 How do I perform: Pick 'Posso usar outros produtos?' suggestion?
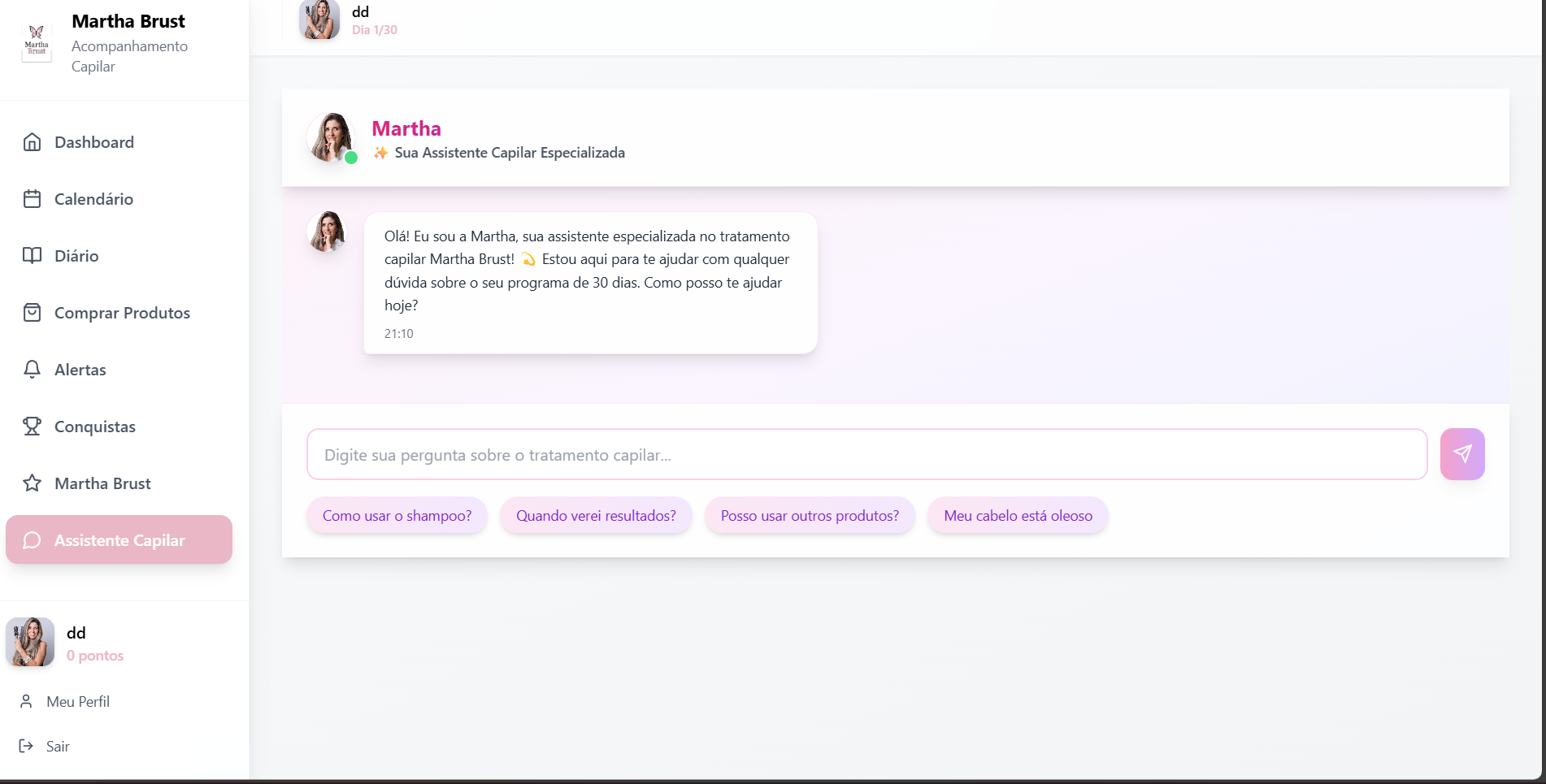click(810, 516)
